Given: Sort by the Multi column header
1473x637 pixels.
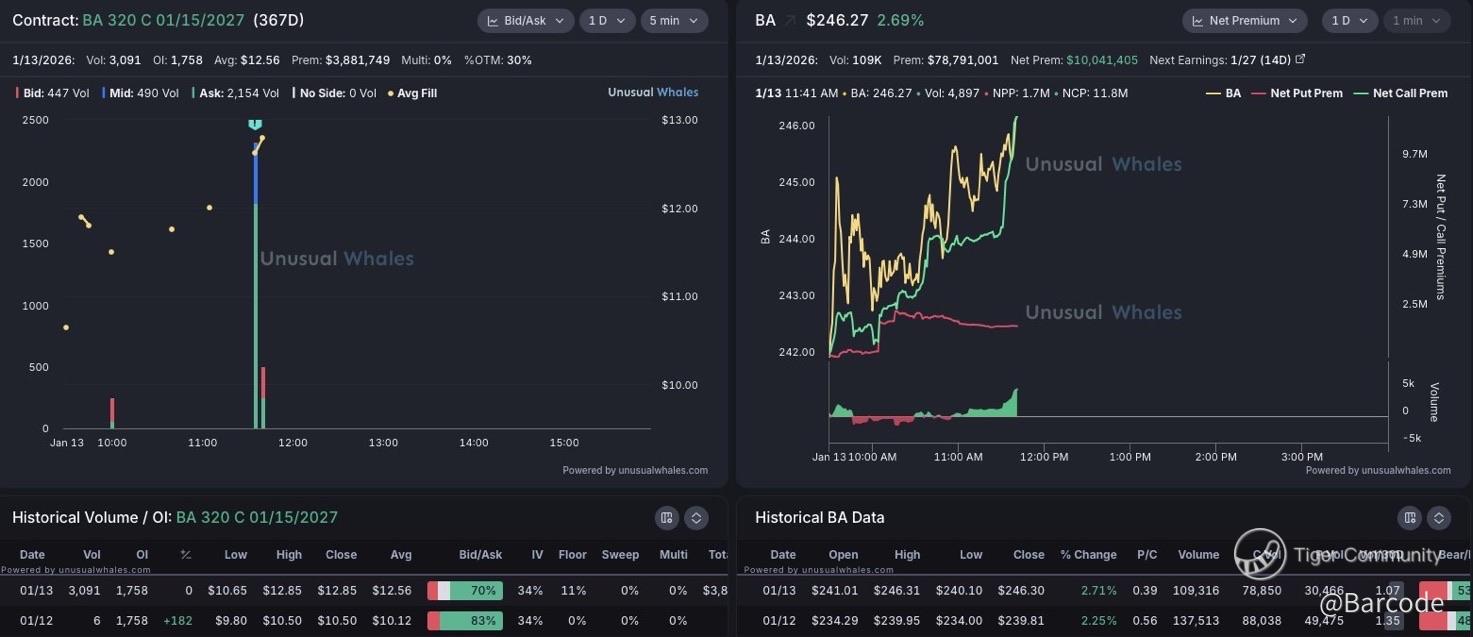Looking at the screenshot, I should (x=673, y=555).
